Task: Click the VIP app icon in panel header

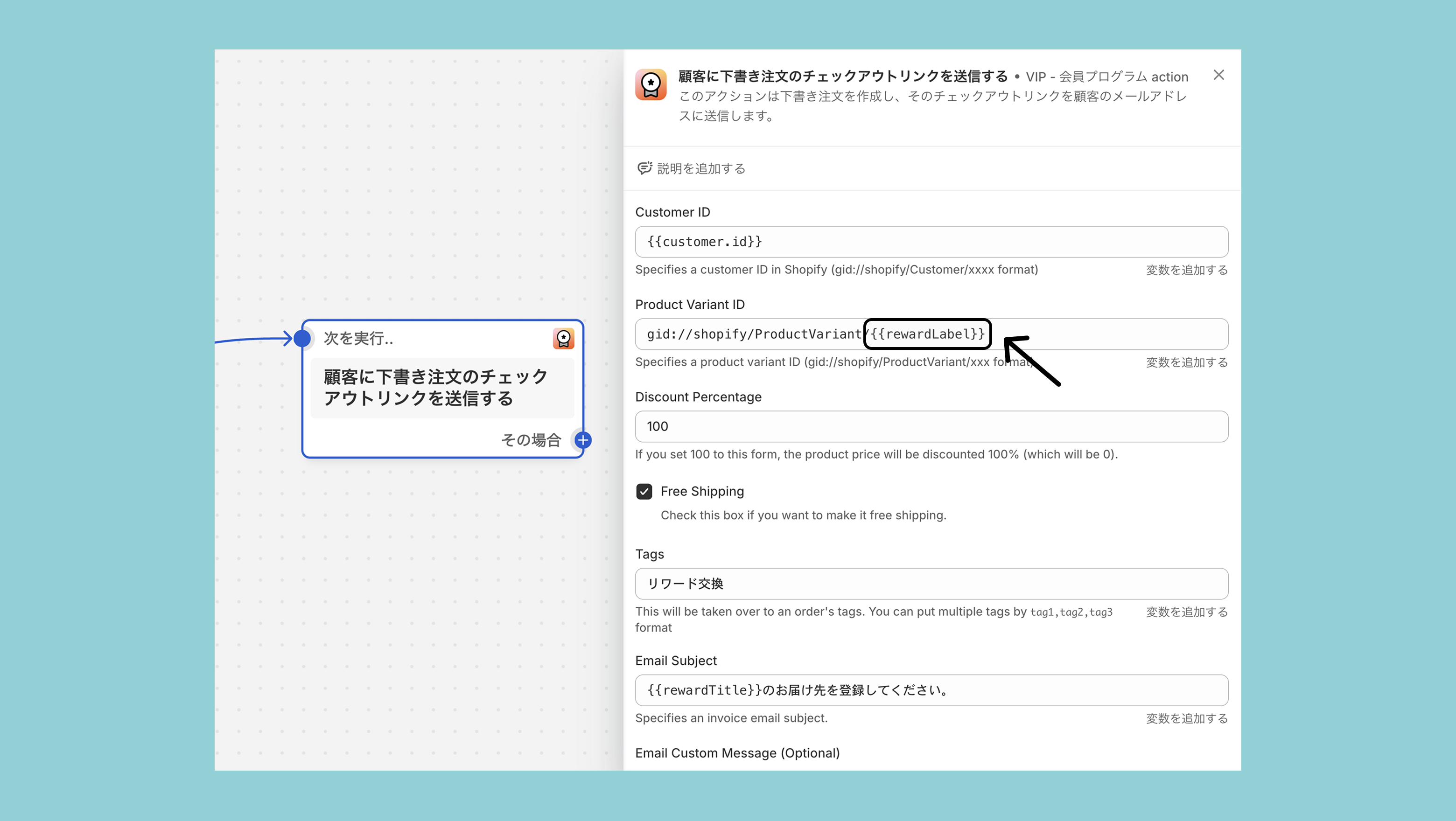Action: 651,85
